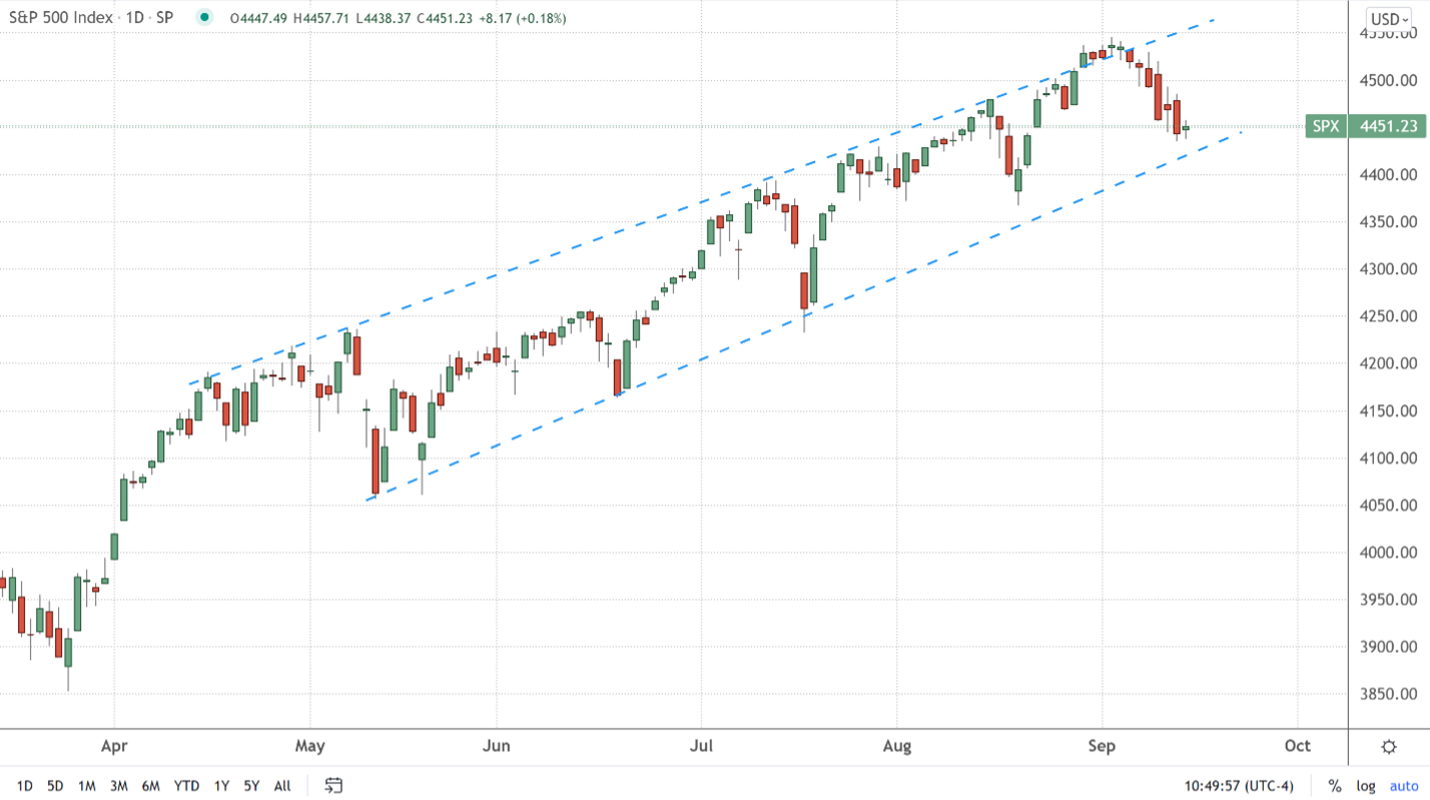Show All time range
The width and height of the screenshot is (1430, 800).
283,785
